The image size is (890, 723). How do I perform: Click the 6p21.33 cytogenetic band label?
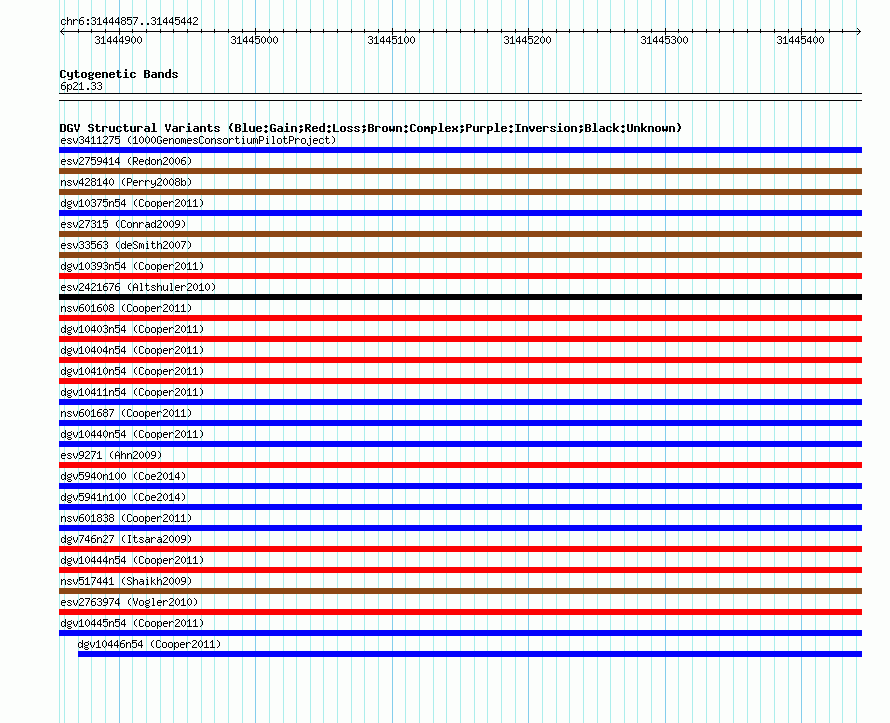point(81,86)
